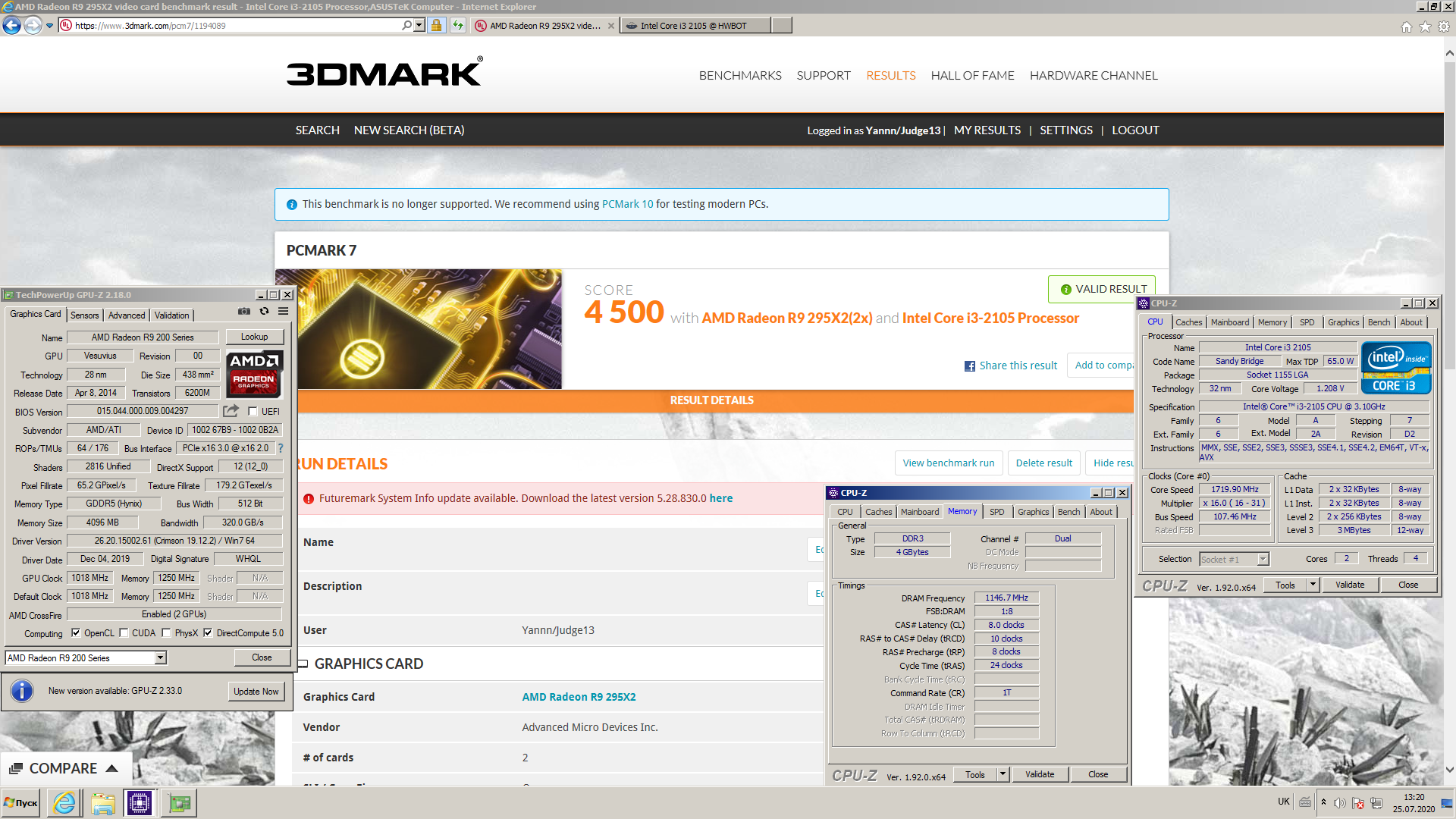Click the Lookup button in GPU-Z

coord(254,337)
